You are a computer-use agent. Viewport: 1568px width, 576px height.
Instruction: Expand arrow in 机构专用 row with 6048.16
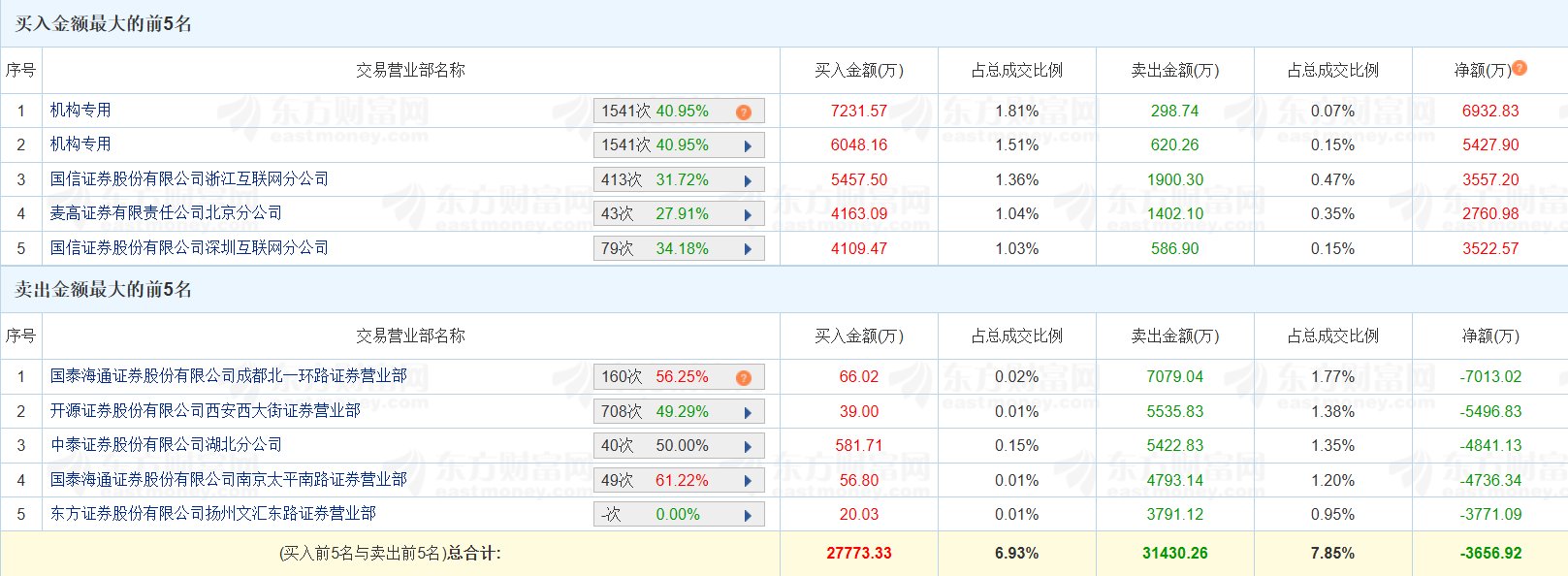click(748, 146)
